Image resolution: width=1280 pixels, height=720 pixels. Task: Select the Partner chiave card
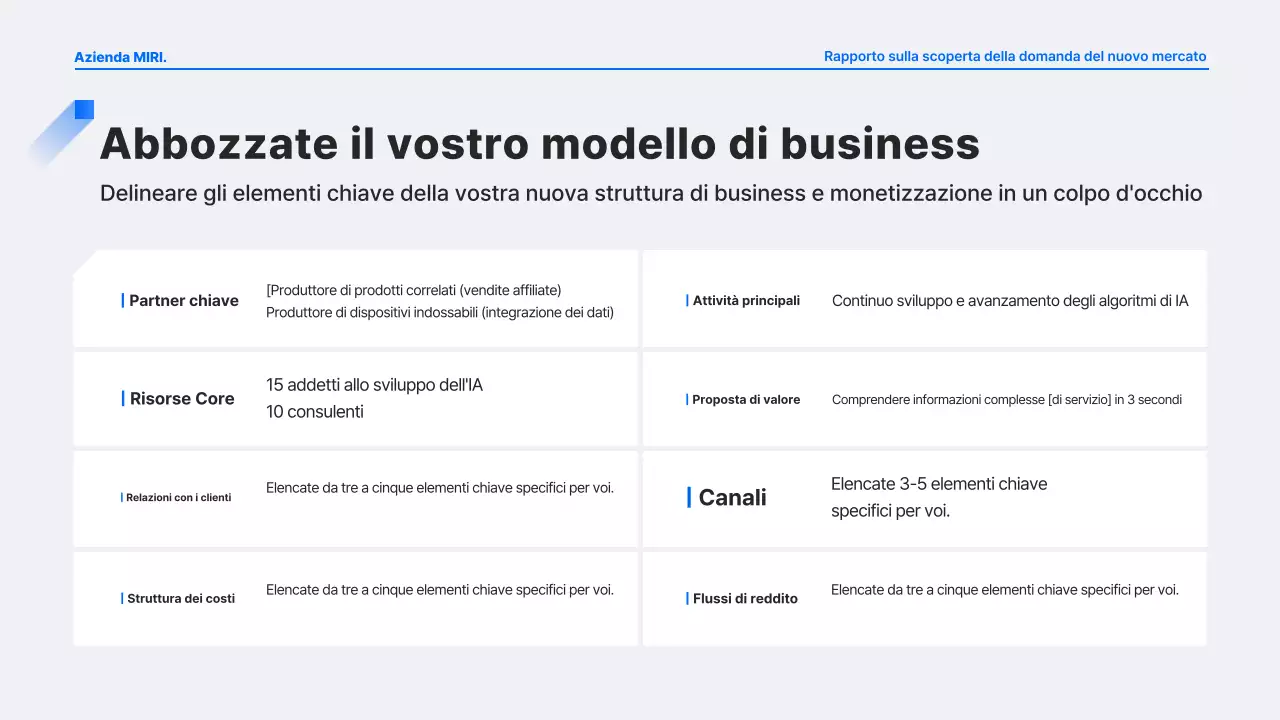tap(355, 299)
